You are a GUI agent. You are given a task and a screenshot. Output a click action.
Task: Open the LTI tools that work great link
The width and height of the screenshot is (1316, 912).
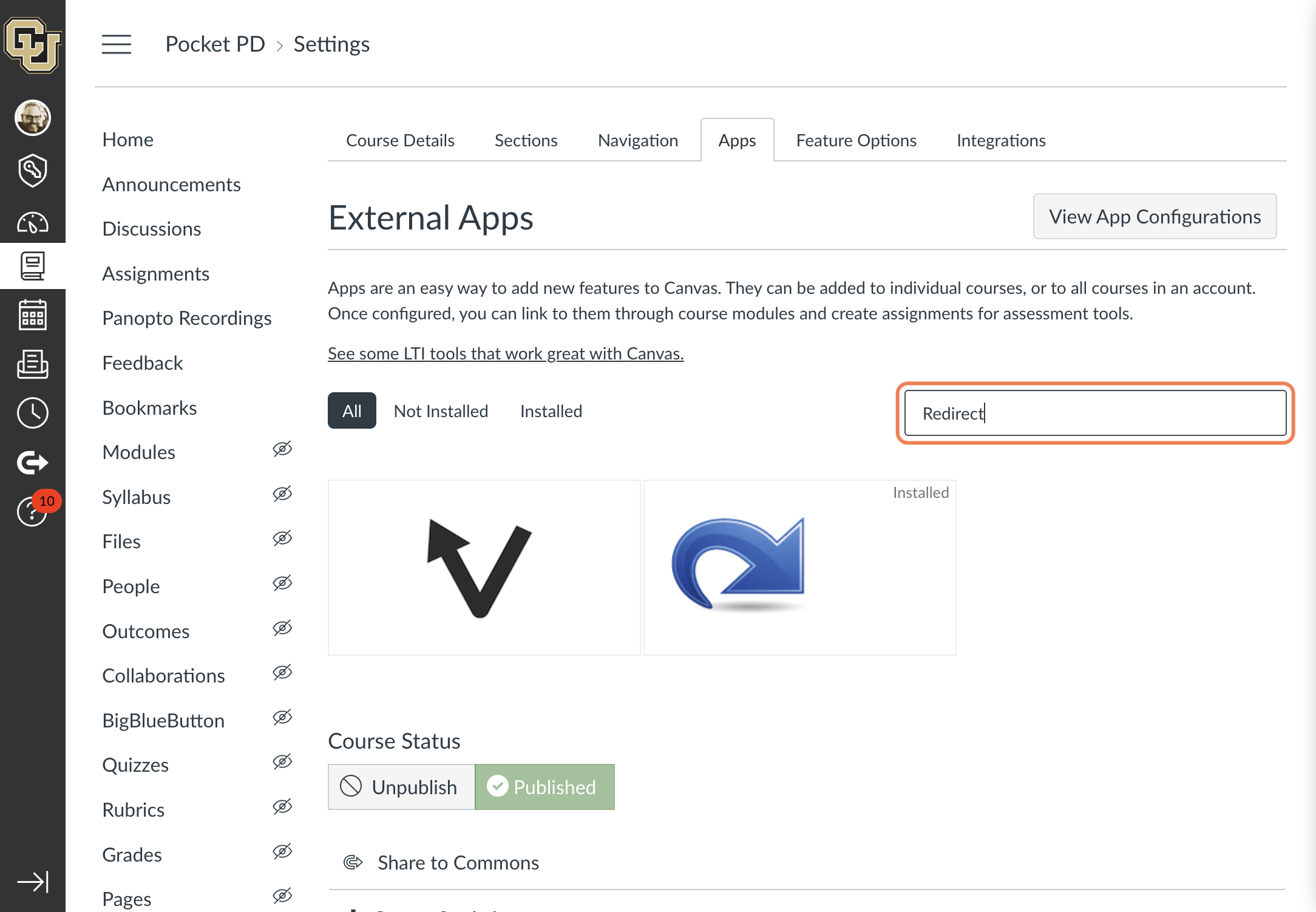coord(506,353)
